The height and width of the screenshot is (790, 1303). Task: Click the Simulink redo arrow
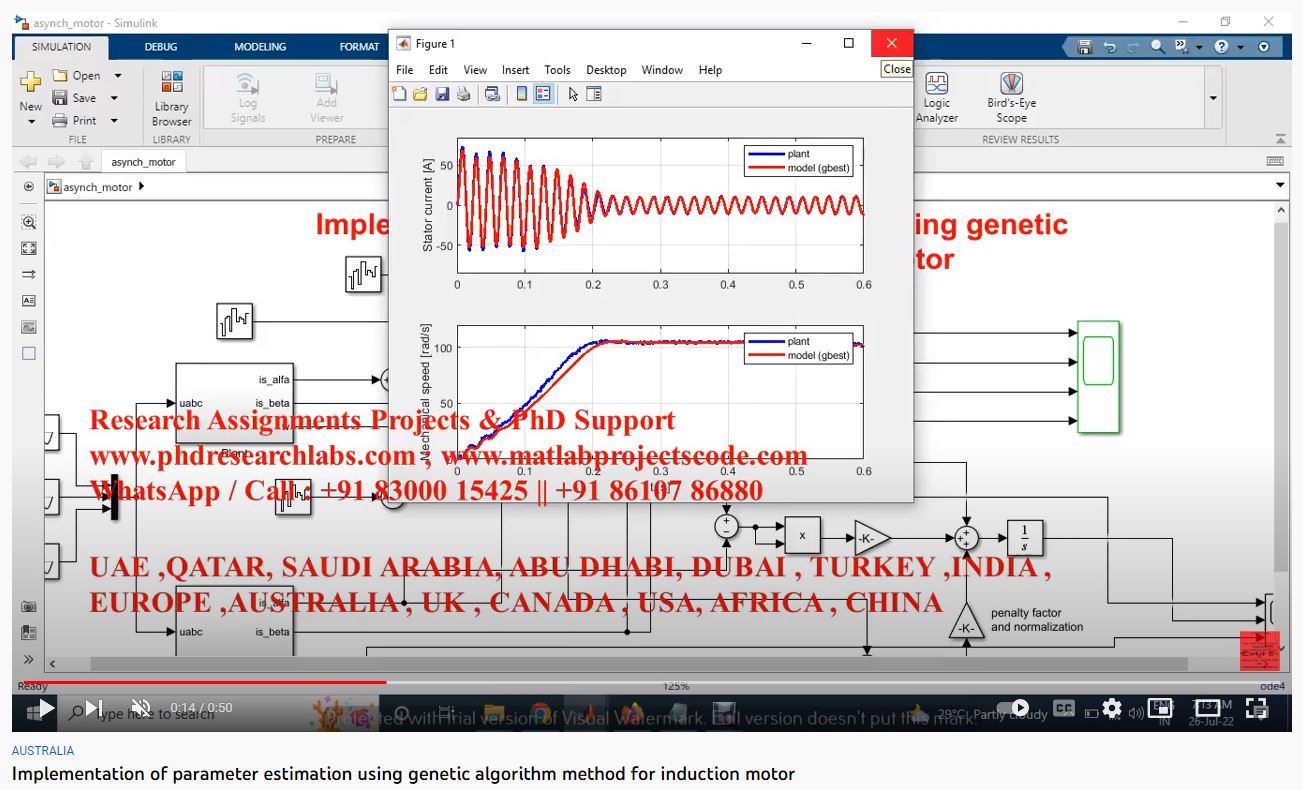click(x=1133, y=47)
